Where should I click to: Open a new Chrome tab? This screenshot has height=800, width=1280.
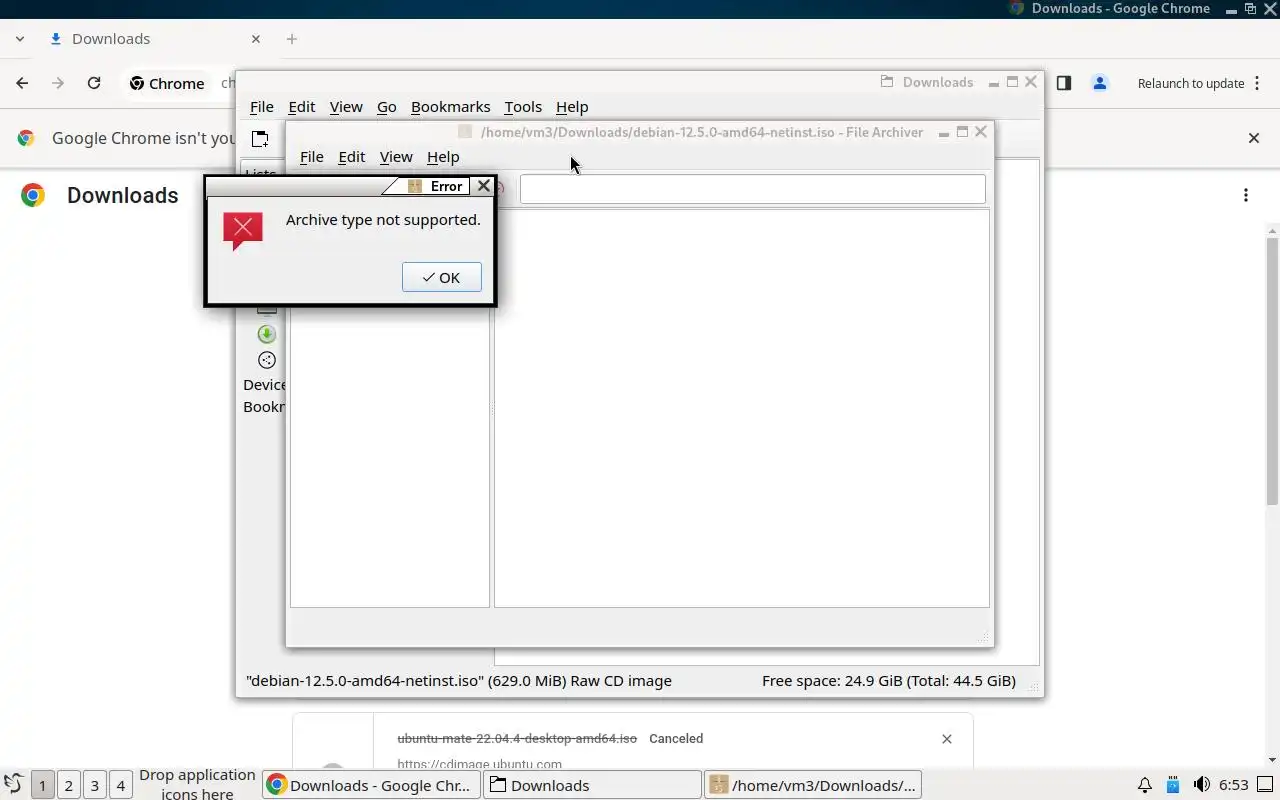(292, 39)
